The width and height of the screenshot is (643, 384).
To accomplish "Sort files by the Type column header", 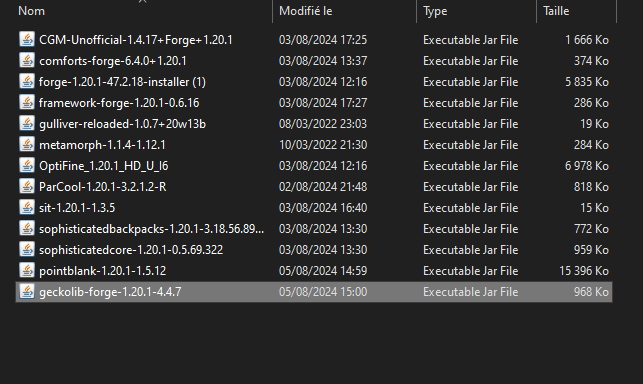I will coord(435,11).
